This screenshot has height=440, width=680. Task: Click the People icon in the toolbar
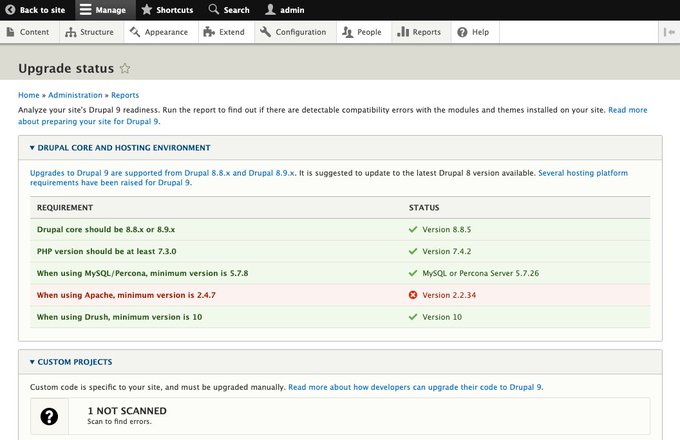[x=347, y=32]
